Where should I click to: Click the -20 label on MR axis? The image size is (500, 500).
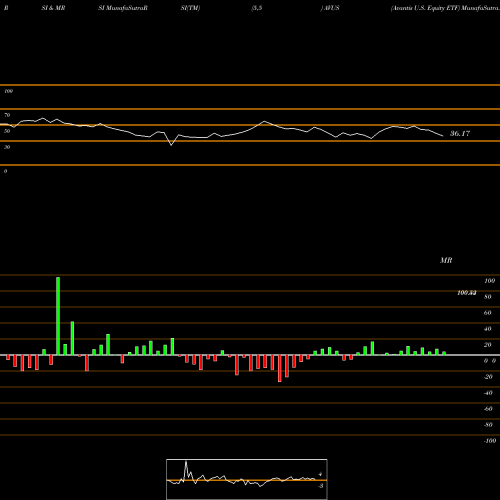488,377
